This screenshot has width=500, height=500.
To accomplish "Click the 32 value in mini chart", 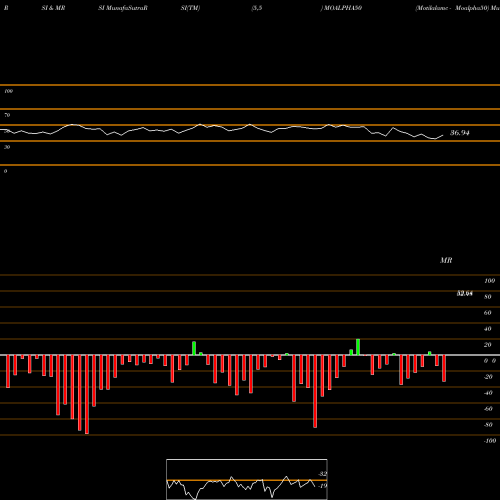I will [x=323, y=474].
